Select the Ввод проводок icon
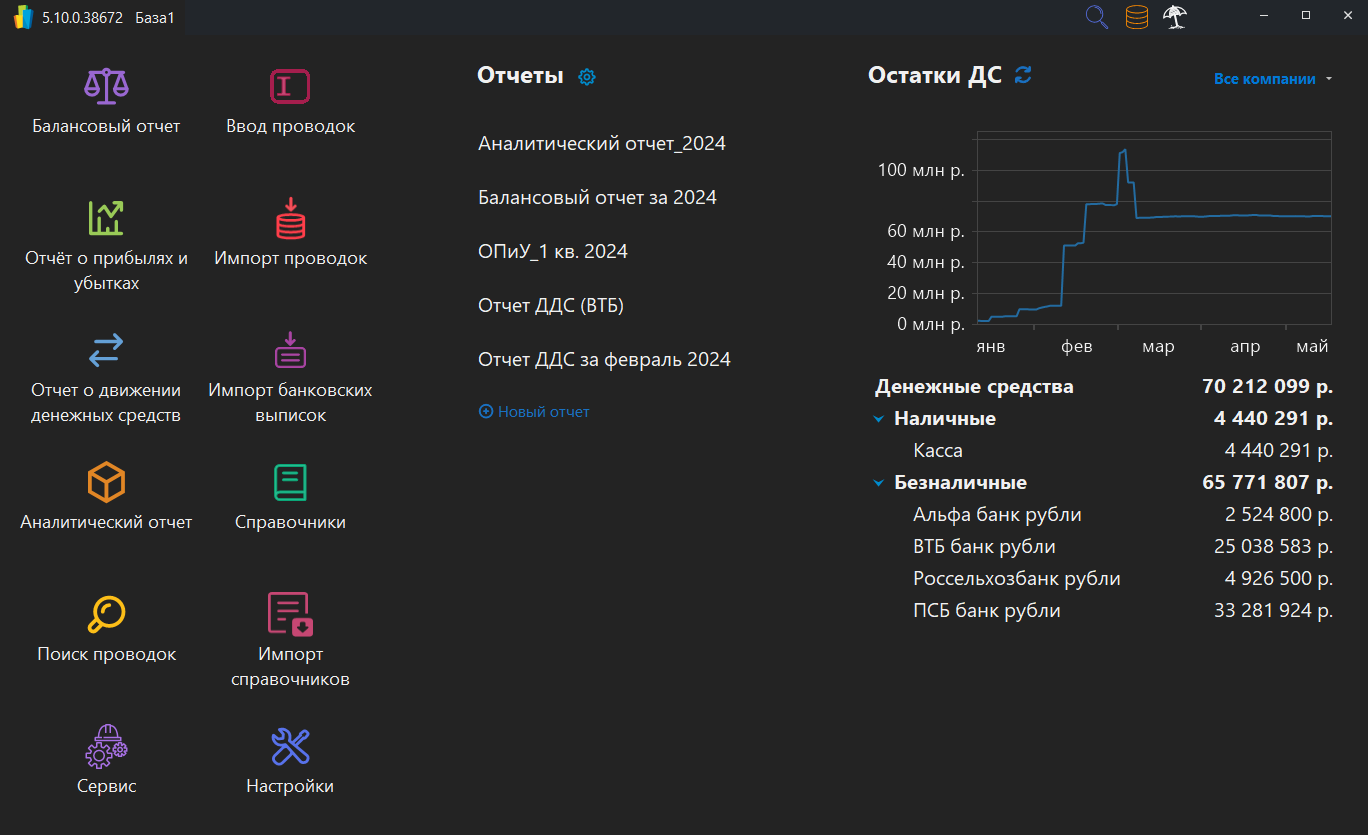The height and width of the screenshot is (835, 1368). tap(289, 86)
